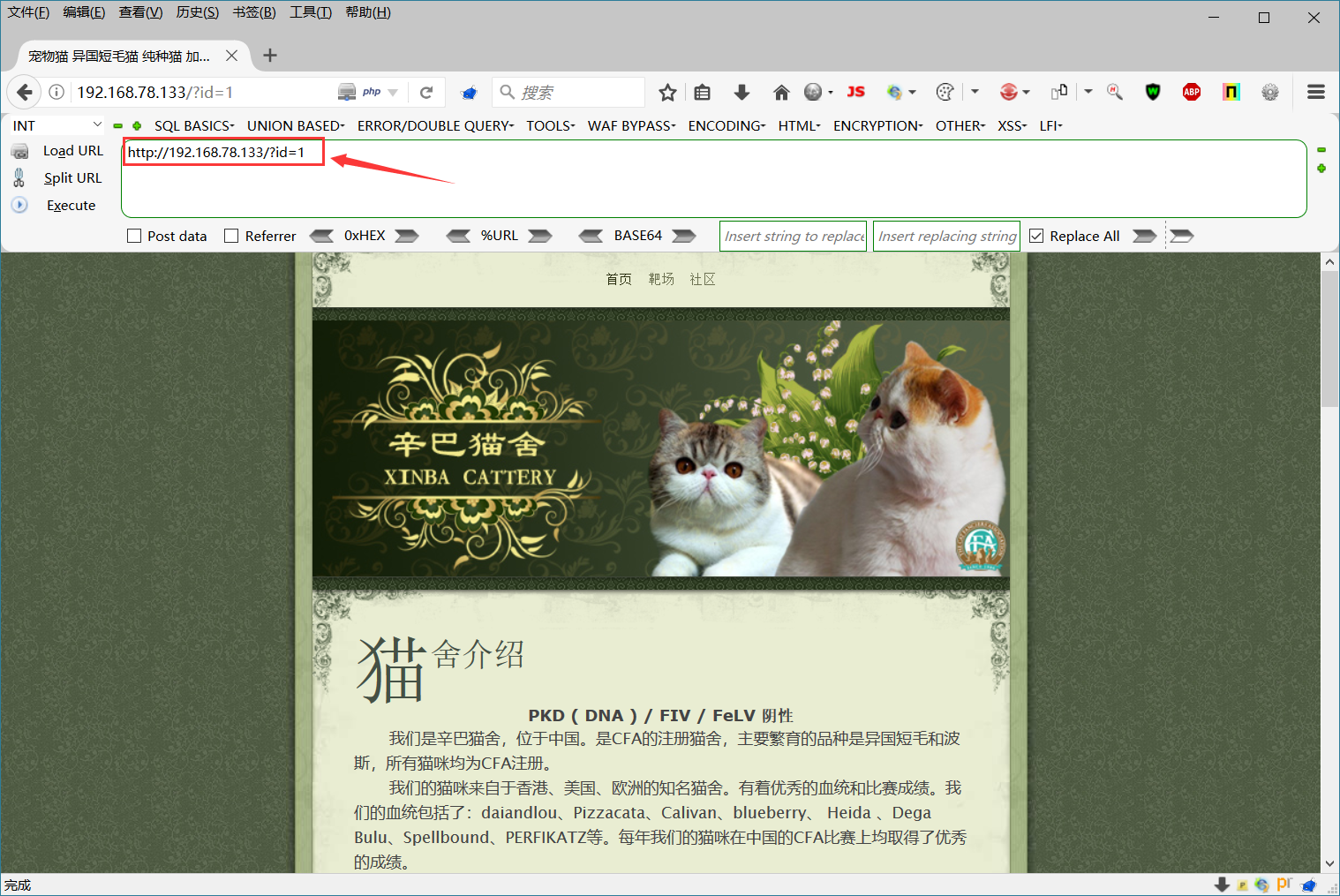Expand the TOOLS dropdown in HackBar

551,125
